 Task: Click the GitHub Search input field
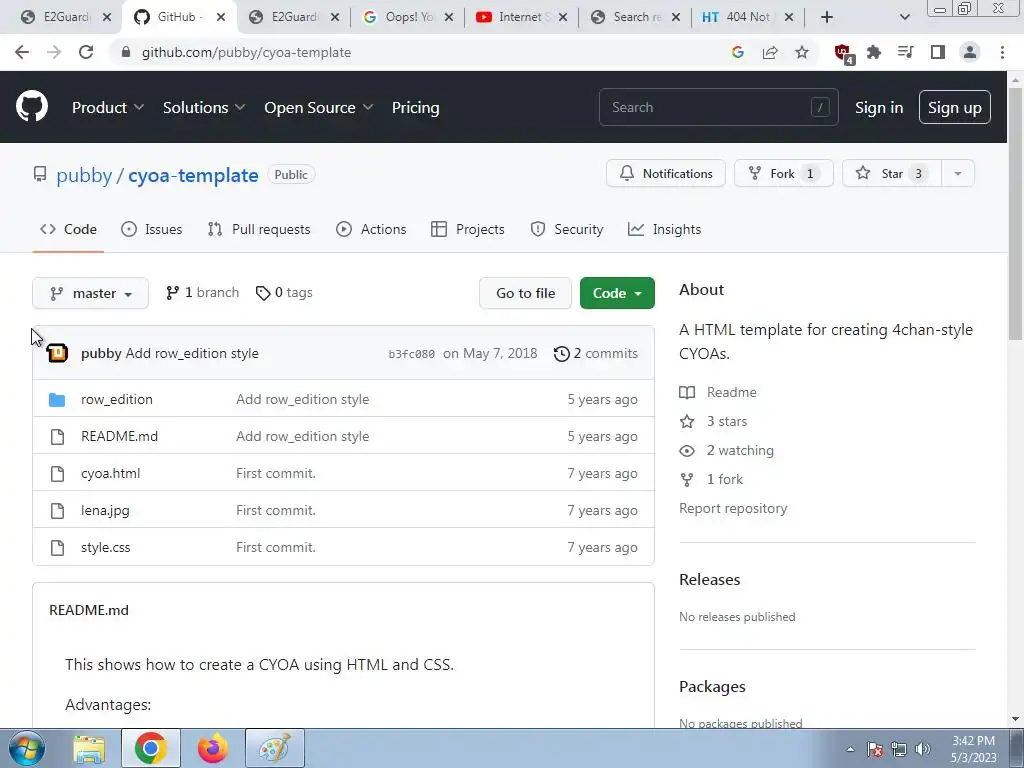coord(718,107)
